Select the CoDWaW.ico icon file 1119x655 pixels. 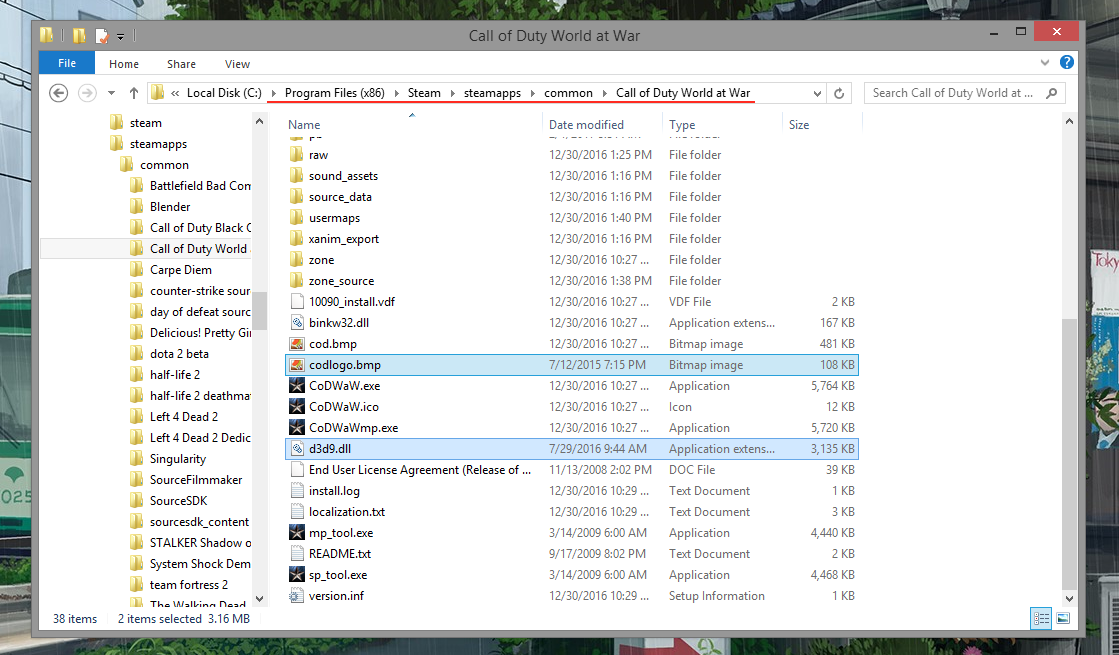[x=297, y=407]
